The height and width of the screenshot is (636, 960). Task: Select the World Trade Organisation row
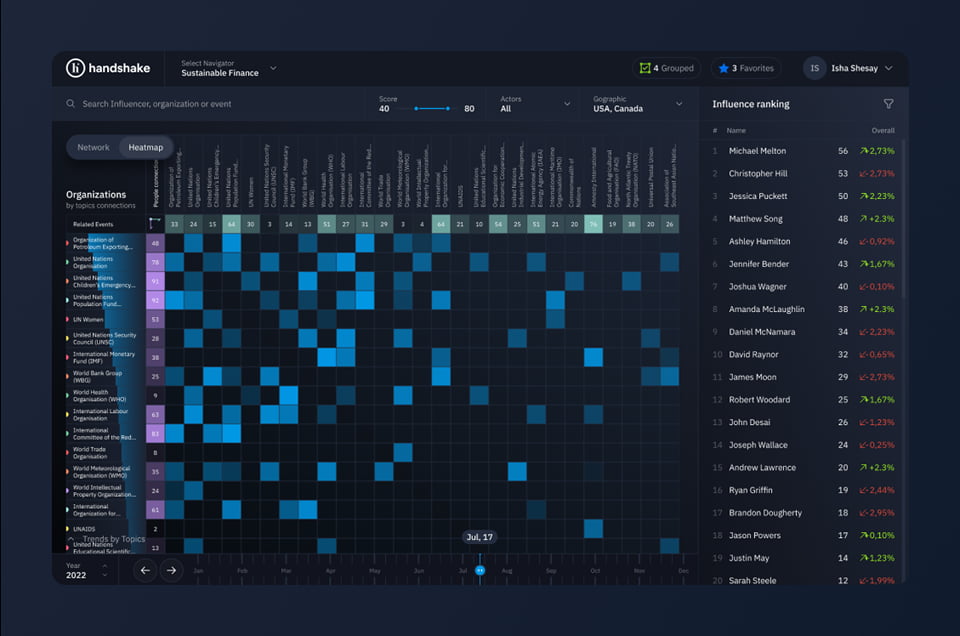105,452
